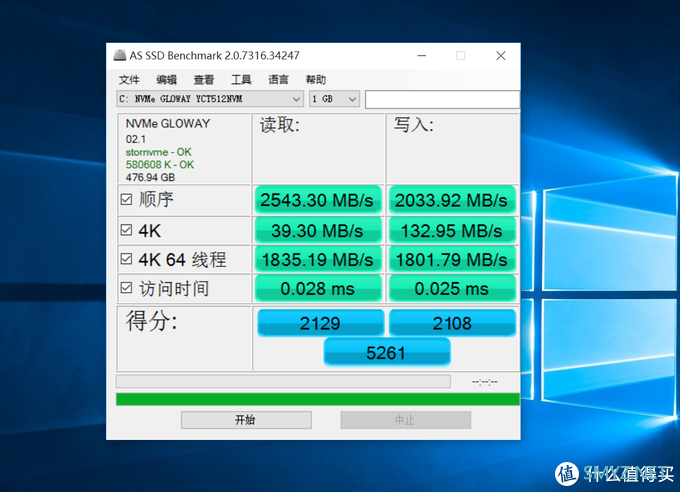Screen dimensions: 680x492
Task: Click the stornvme - OK driver status text
Action: tap(158, 152)
